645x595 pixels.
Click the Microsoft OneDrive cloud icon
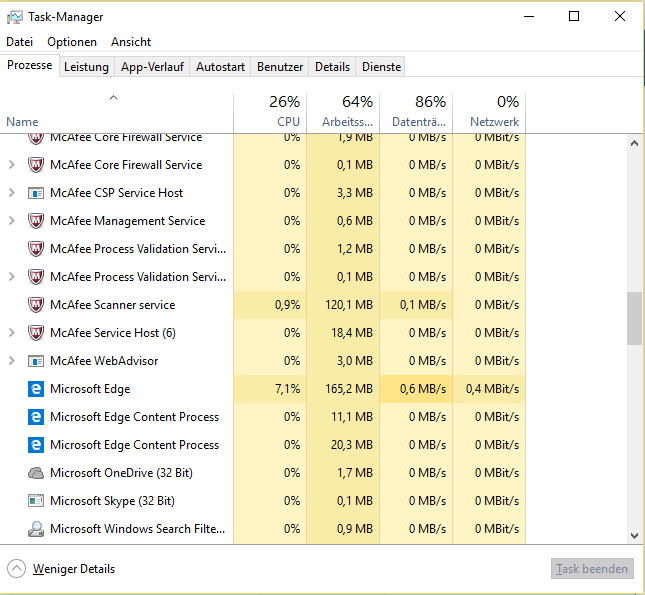coord(36,473)
